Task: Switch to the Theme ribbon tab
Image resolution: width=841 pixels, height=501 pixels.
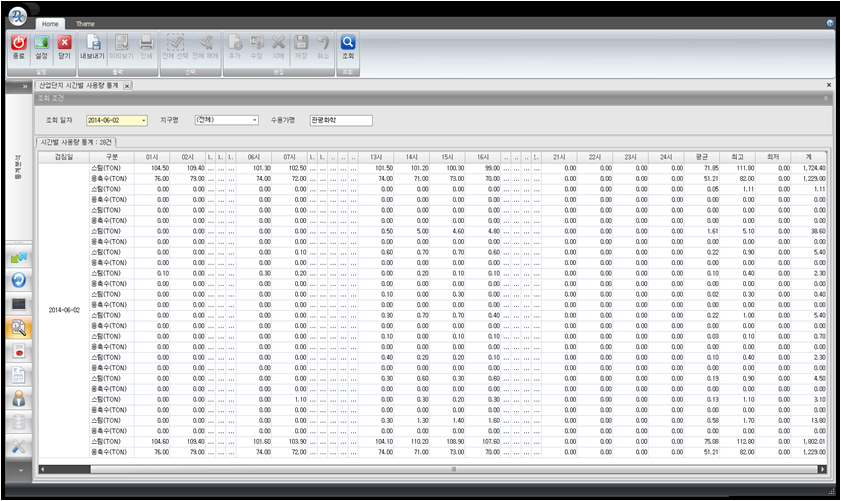Action: tap(86, 22)
